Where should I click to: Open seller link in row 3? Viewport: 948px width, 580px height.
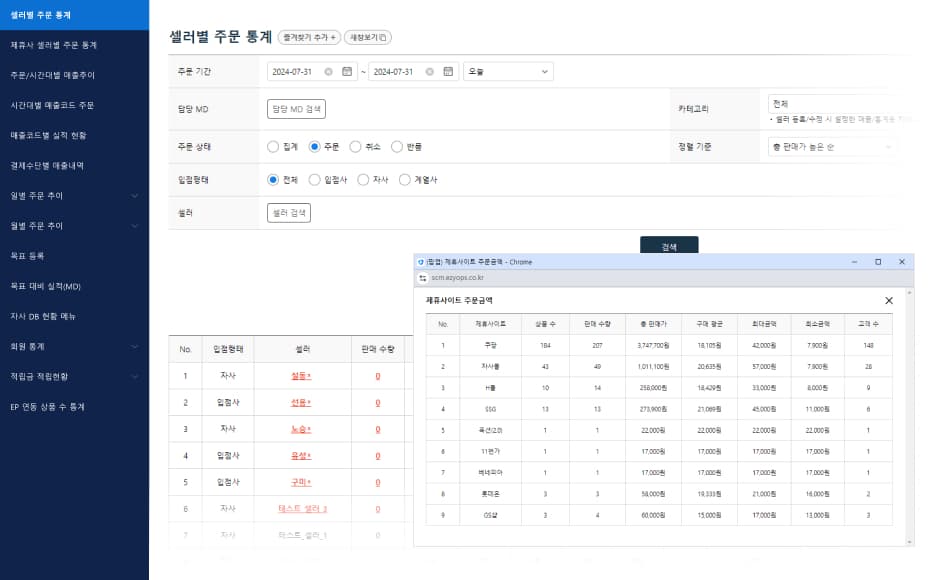[x=301, y=429]
